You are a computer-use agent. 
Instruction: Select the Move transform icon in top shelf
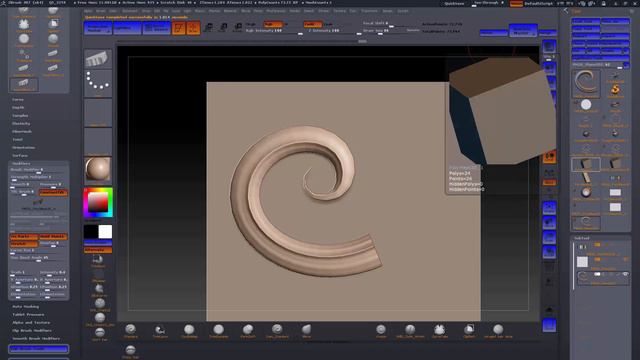[x=209, y=27]
